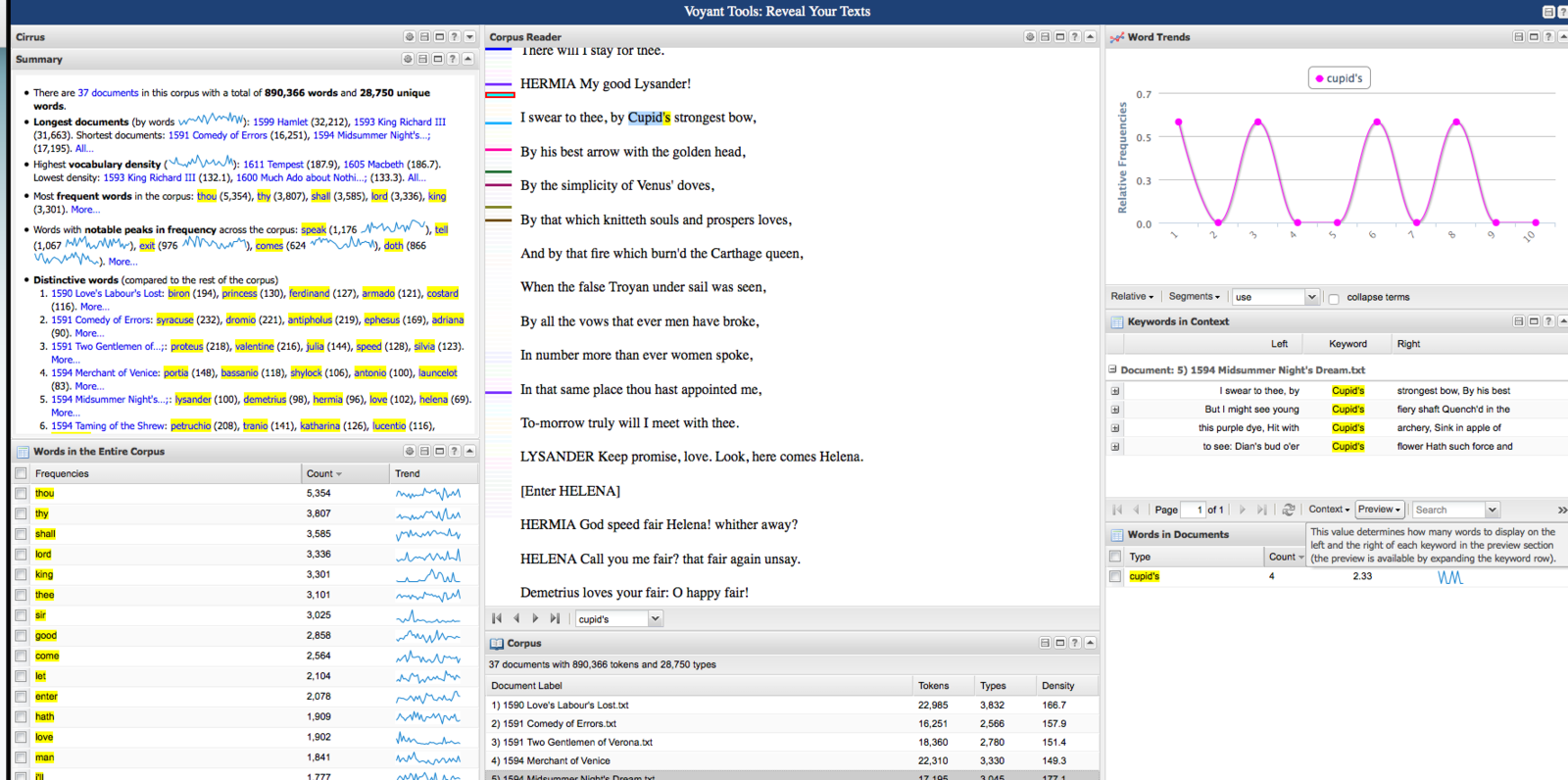Open Keywords in Context help icon
This screenshot has height=780, width=1568.
(1548, 321)
